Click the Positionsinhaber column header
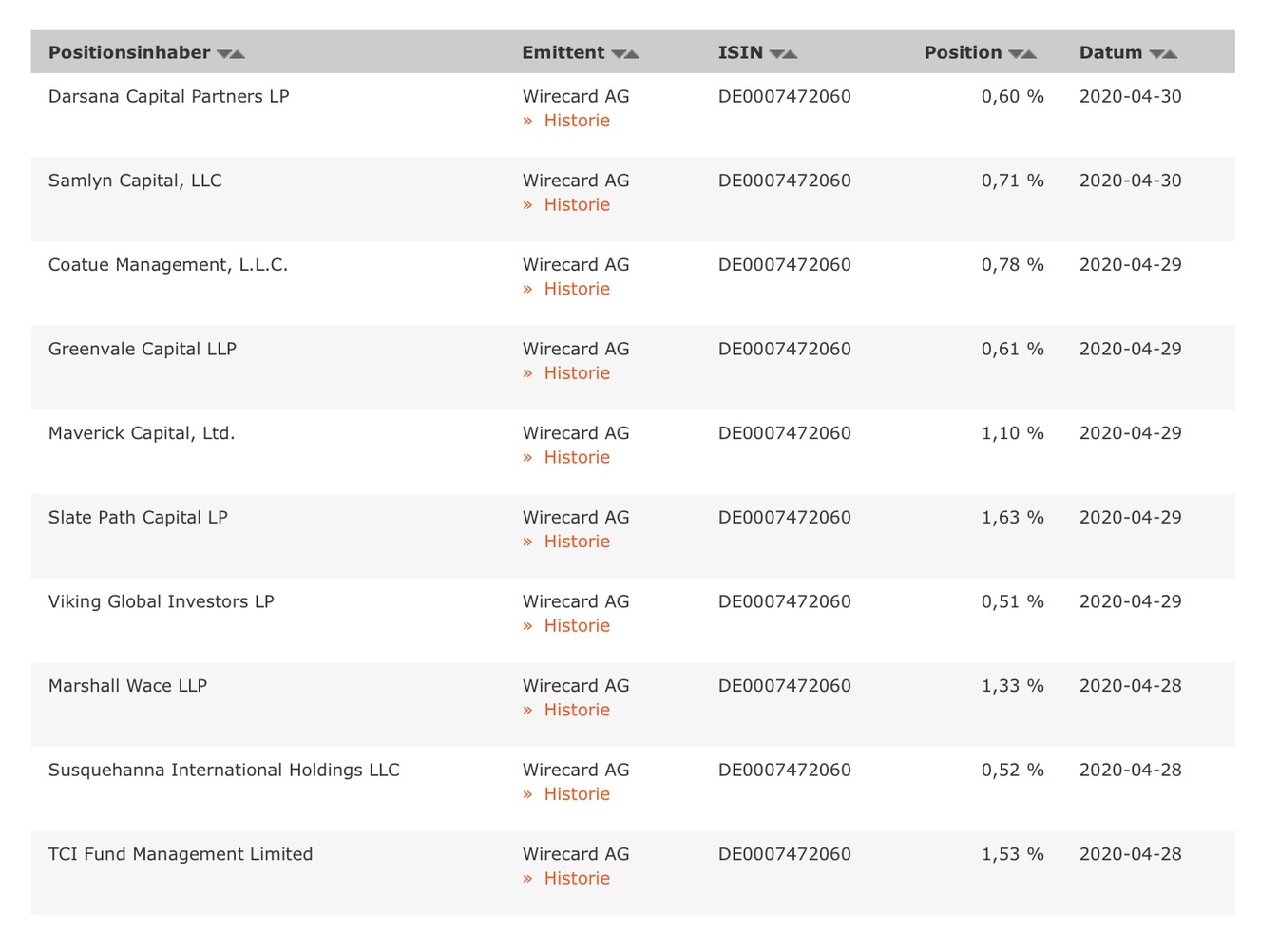 click(130, 52)
